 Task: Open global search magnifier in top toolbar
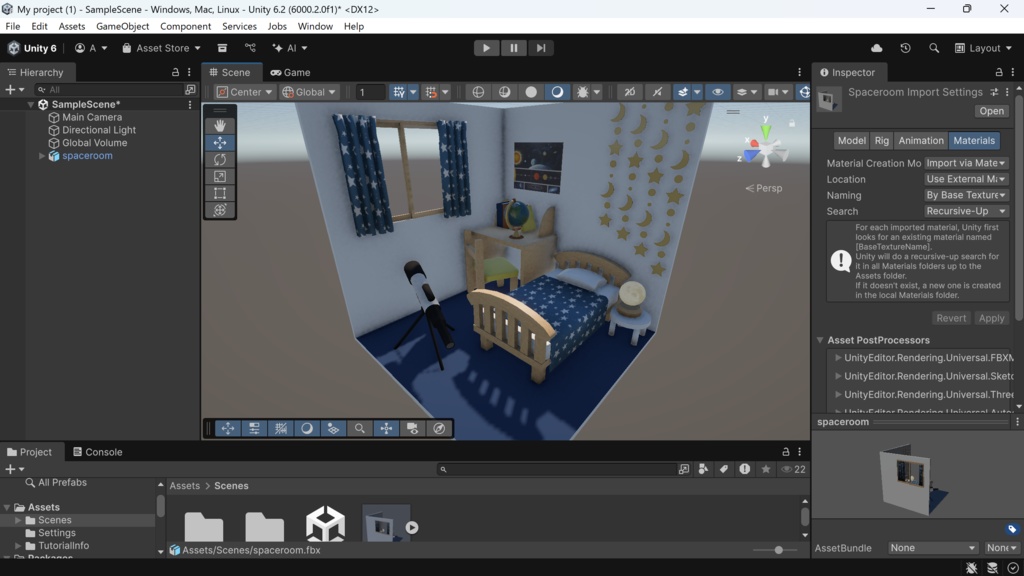[934, 48]
